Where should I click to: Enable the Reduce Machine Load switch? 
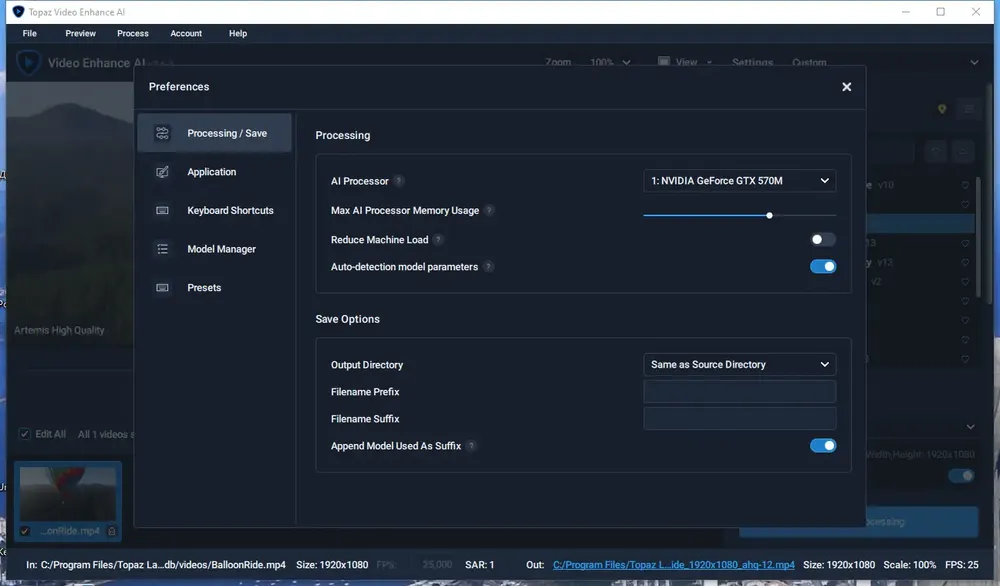click(823, 240)
